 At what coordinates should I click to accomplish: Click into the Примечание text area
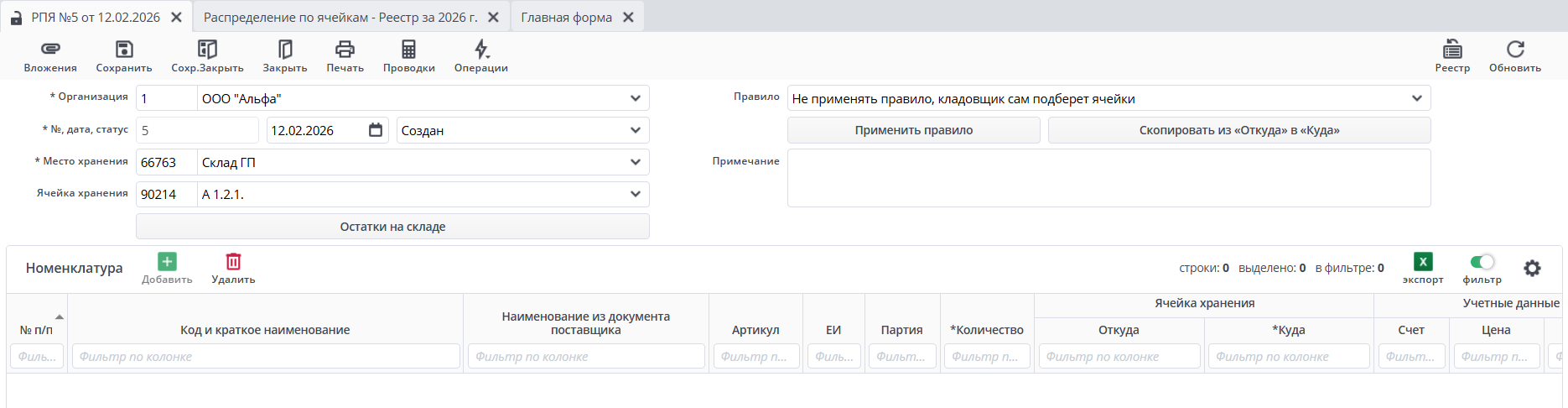1109,178
